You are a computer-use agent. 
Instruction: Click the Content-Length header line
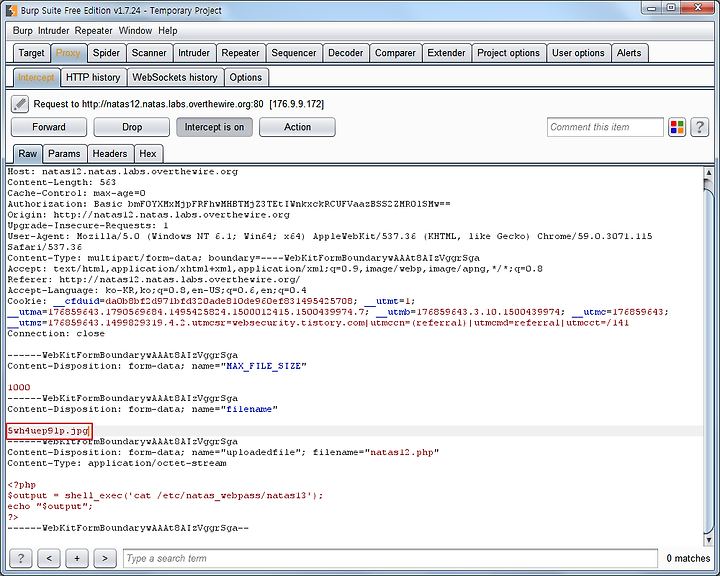point(62,182)
